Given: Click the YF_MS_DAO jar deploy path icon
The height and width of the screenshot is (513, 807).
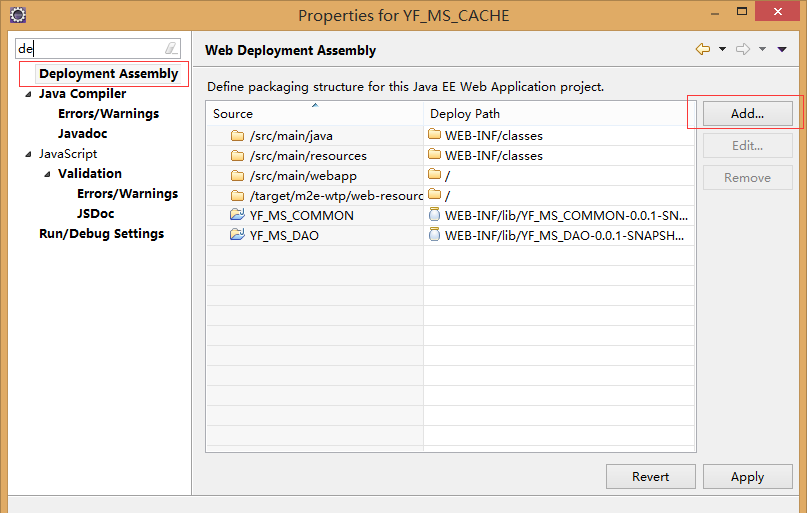Looking at the screenshot, I should click(x=434, y=235).
